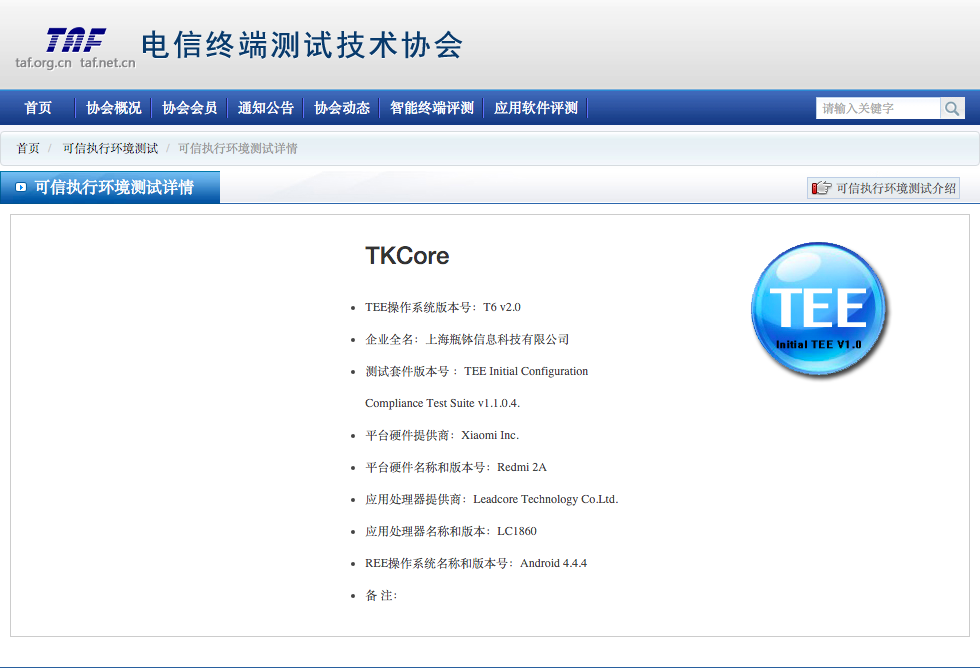Click the Redmi 2A hardware name line
The width and height of the screenshot is (980, 668).
pyautogui.click(x=456, y=467)
